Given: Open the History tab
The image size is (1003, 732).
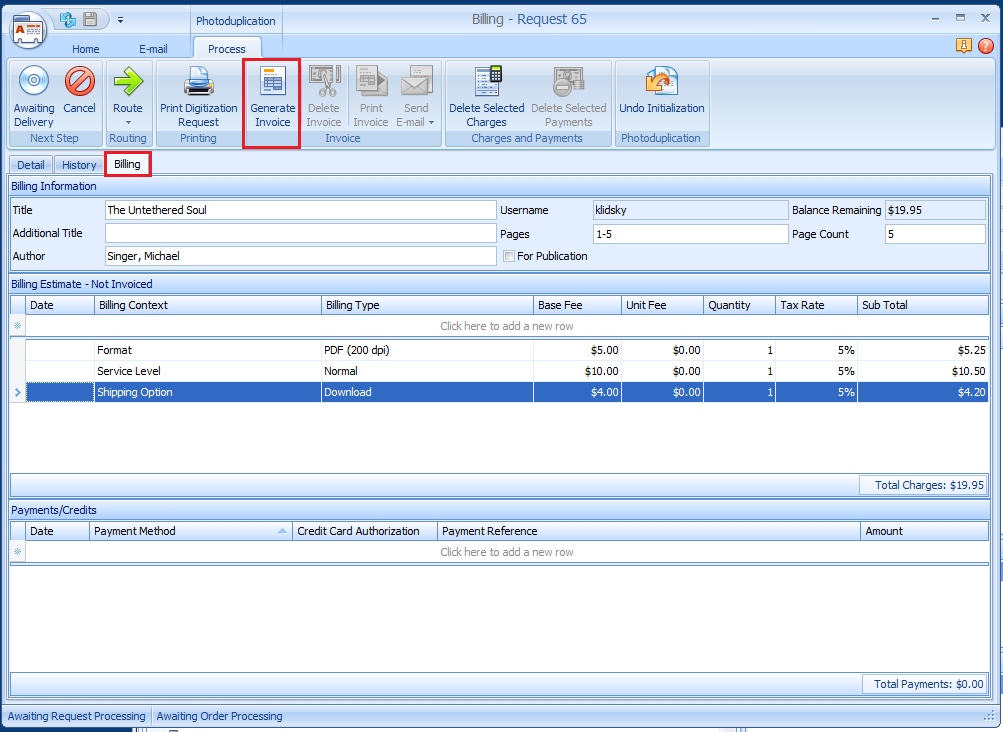Looking at the screenshot, I should [79, 165].
